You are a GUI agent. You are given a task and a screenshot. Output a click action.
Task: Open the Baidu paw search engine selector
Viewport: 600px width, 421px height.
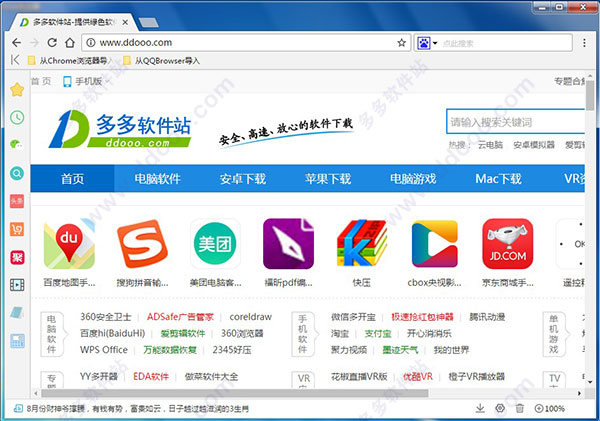[427, 43]
